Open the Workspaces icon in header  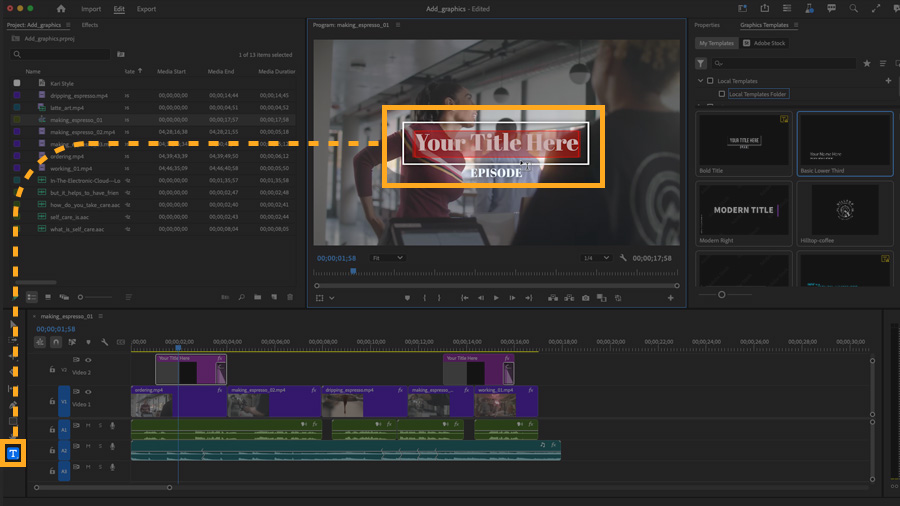(x=743, y=8)
